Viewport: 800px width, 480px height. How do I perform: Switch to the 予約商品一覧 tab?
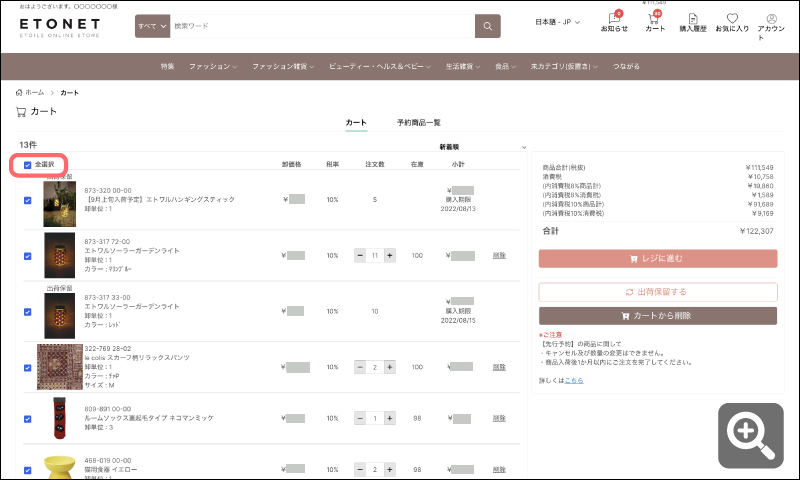[419, 122]
